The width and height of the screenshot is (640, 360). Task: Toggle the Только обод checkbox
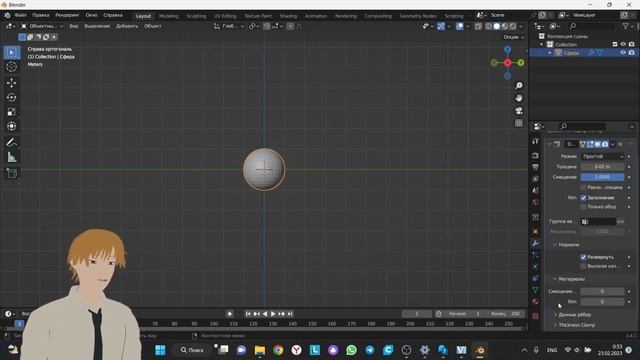[x=584, y=207]
